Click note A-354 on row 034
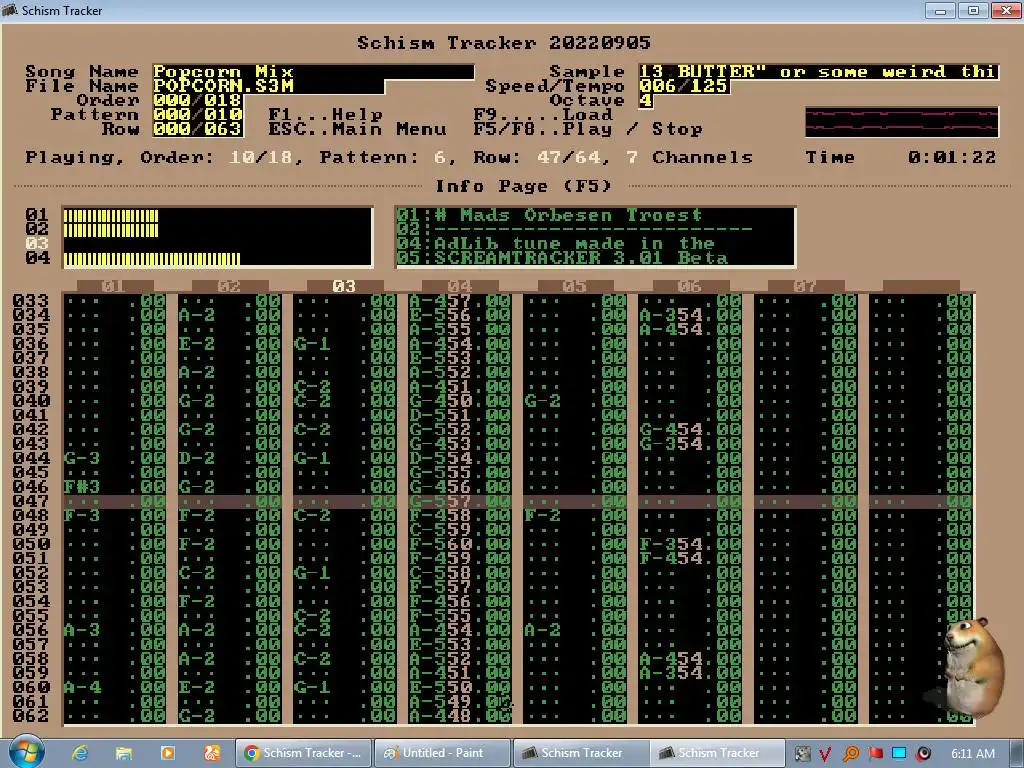 click(671, 315)
